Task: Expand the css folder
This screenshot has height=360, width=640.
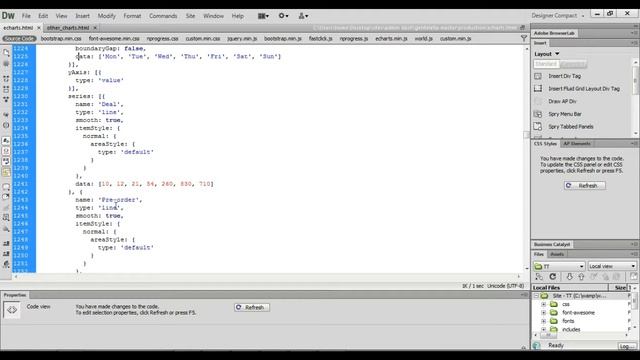Action: click(544, 304)
